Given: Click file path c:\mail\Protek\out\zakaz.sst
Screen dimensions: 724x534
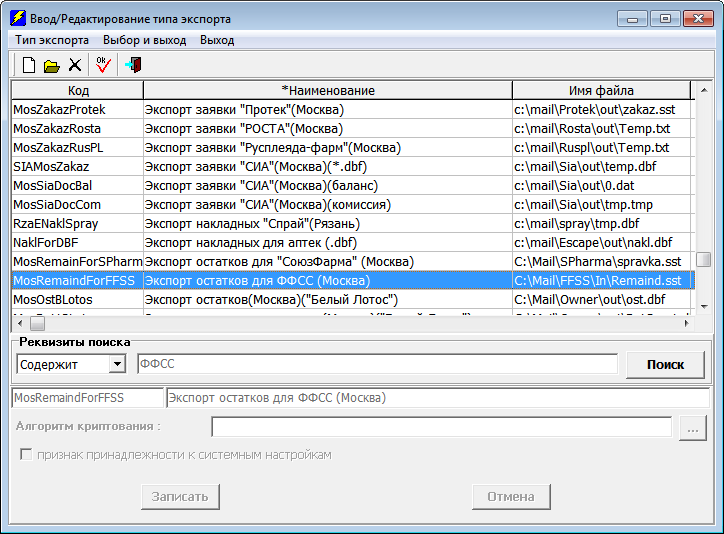Looking at the screenshot, I should [602, 110].
